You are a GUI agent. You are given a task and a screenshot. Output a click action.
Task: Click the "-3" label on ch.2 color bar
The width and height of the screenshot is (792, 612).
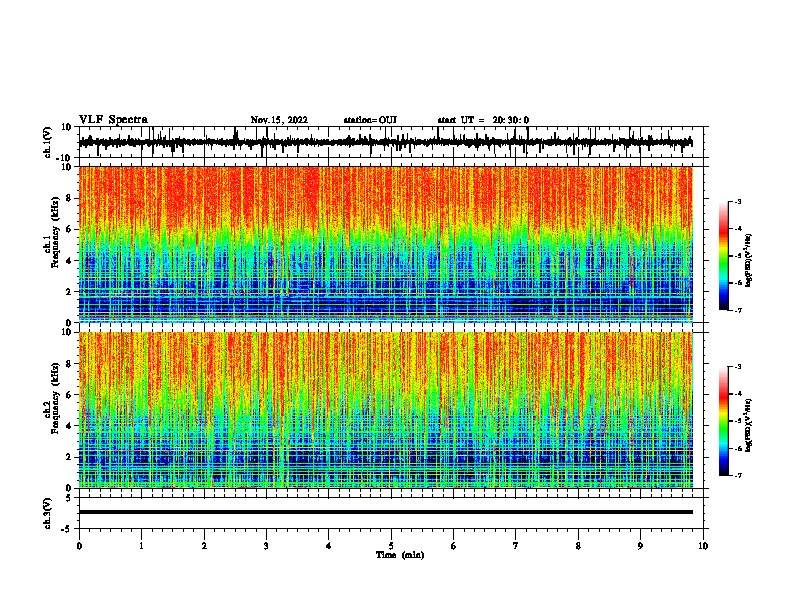[738, 367]
